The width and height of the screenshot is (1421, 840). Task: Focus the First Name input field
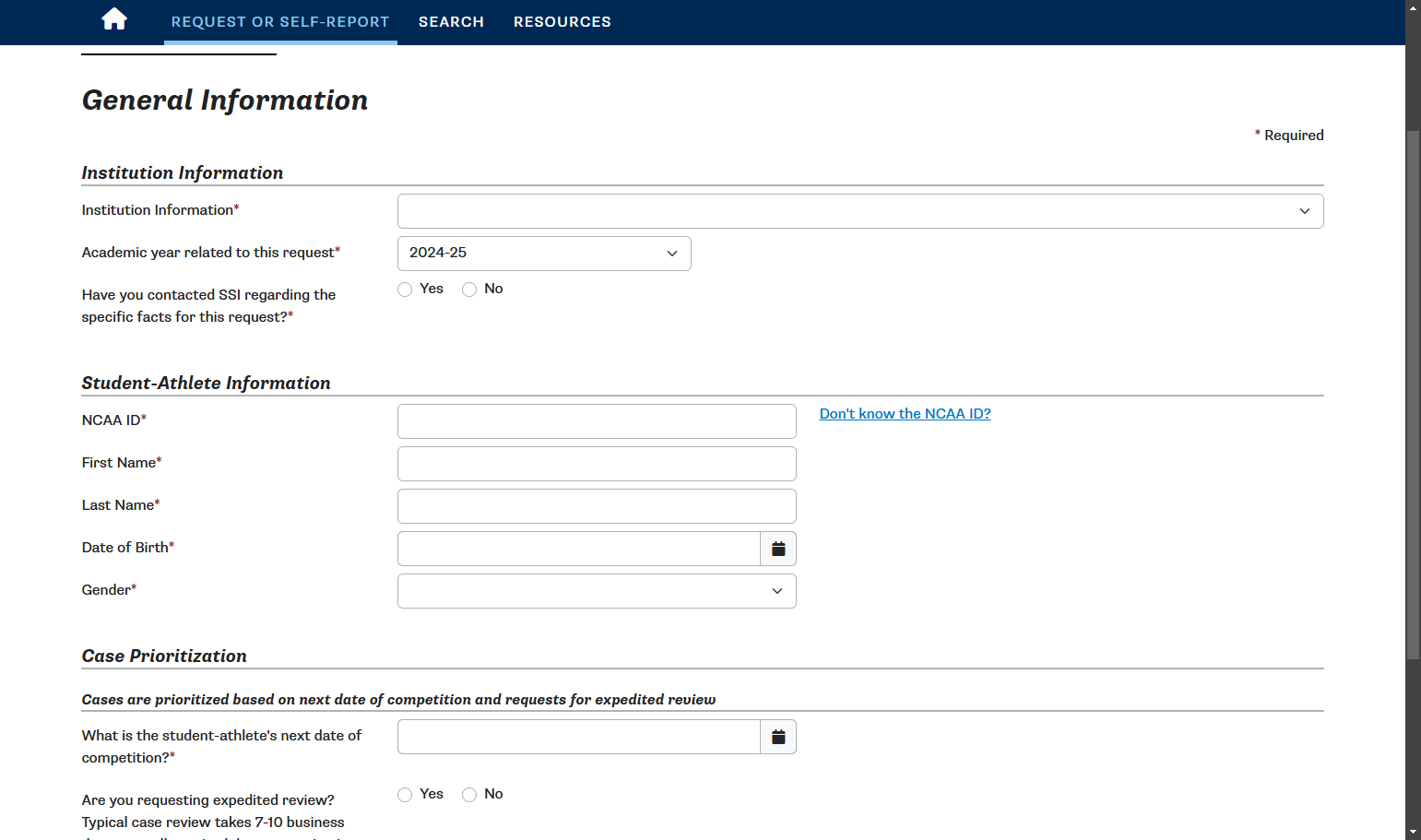tap(597, 464)
